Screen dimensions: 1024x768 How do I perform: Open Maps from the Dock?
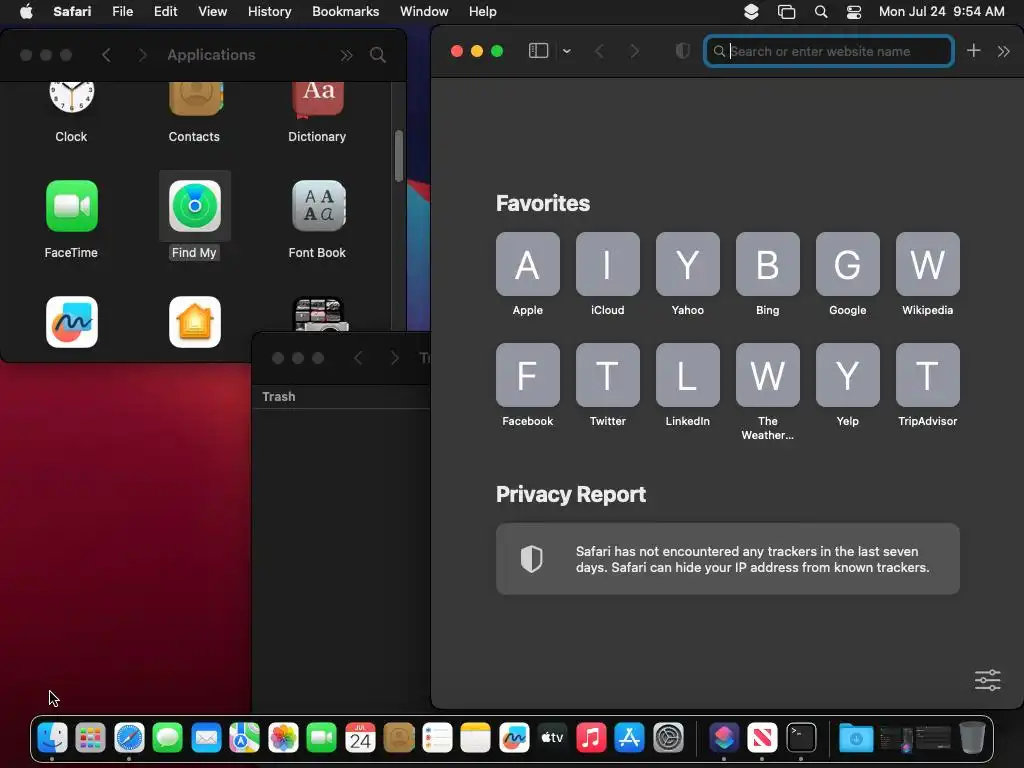(x=244, y=738)
